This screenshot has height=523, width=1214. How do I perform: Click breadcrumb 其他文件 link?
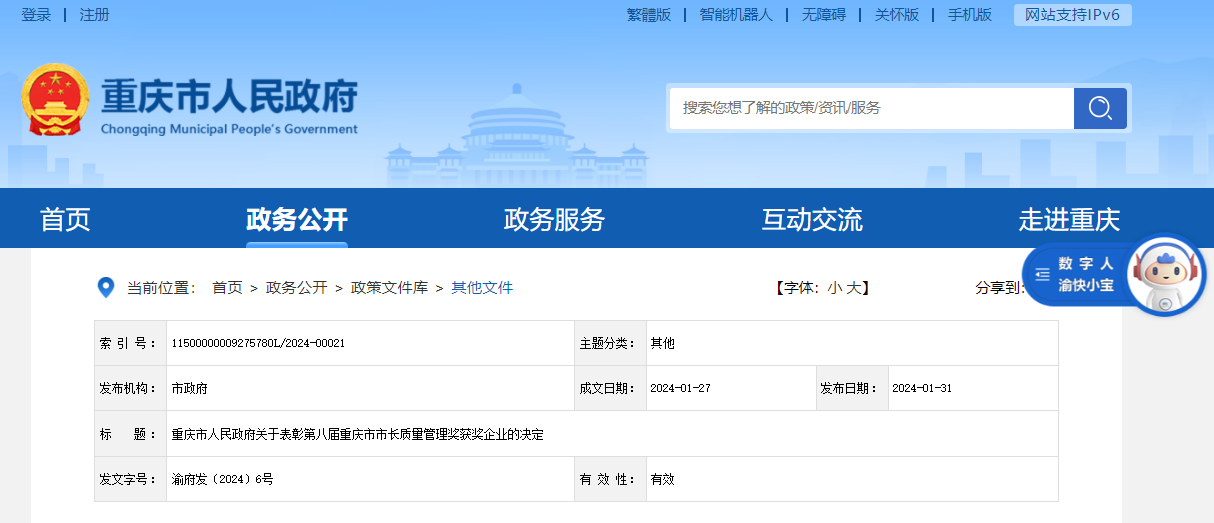tap(482, 288)
